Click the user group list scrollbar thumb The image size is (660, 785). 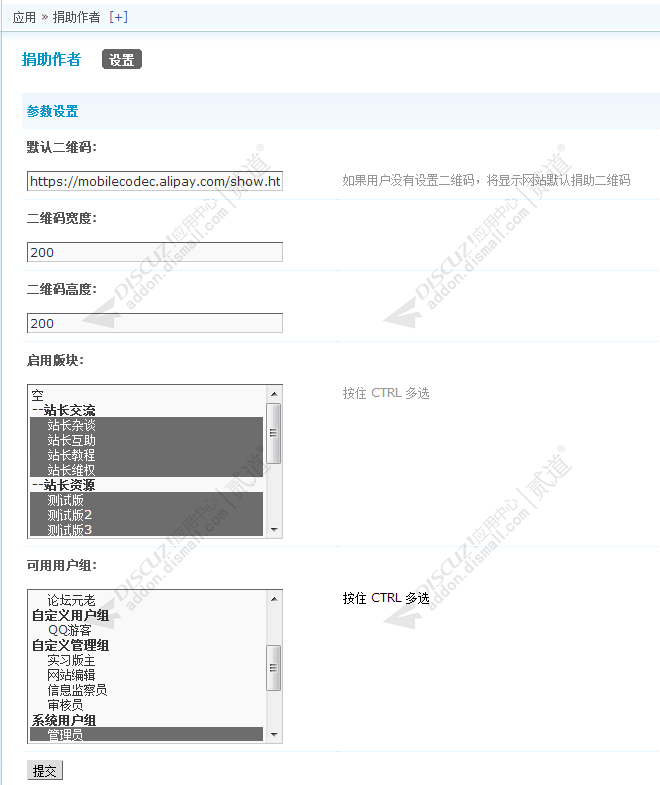click(274, 668)
